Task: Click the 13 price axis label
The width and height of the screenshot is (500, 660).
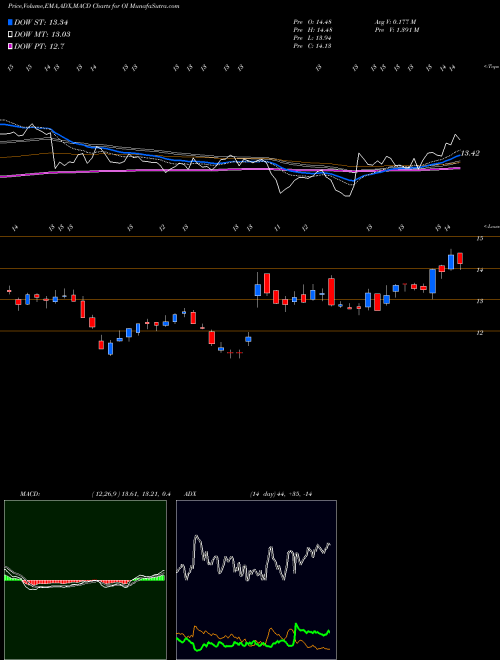Action: (479, 301)
